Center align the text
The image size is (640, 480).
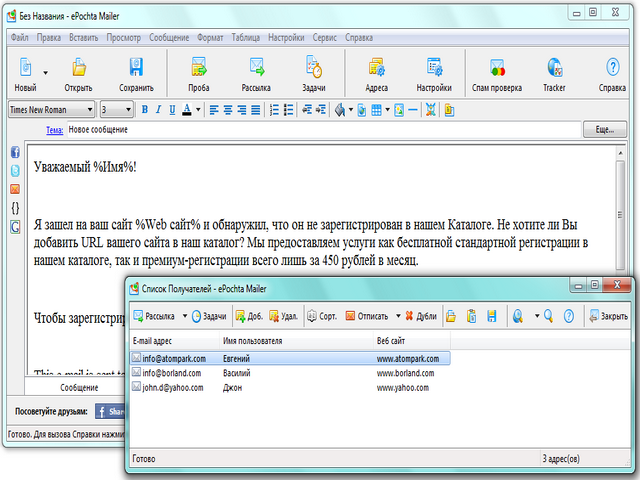(x=228, y=109)
